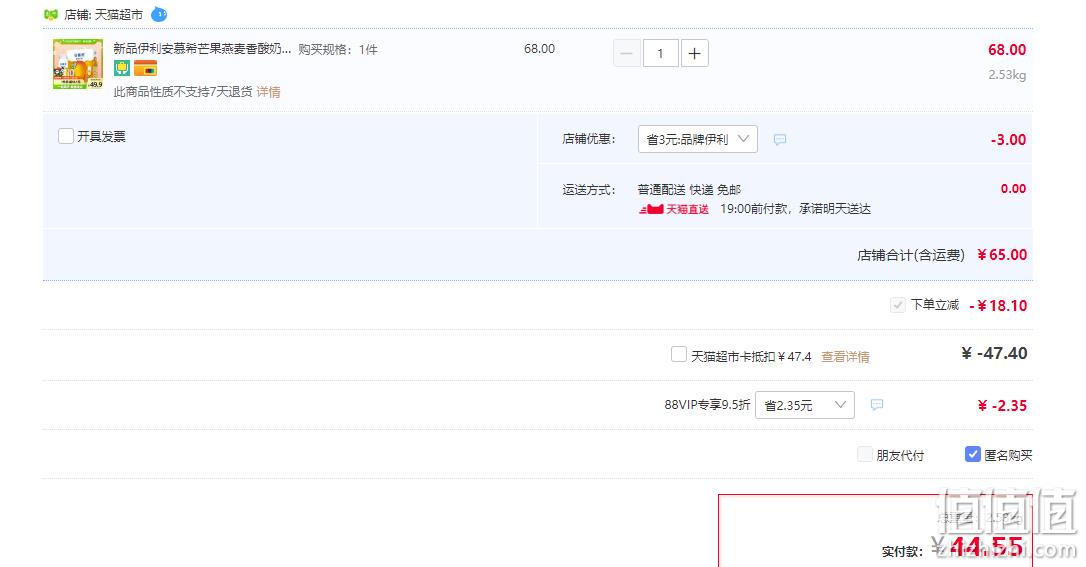Open the 店铺优惠 dropdown 省3元:品牌伊利

pyautogui.click(x=697, y=139)
